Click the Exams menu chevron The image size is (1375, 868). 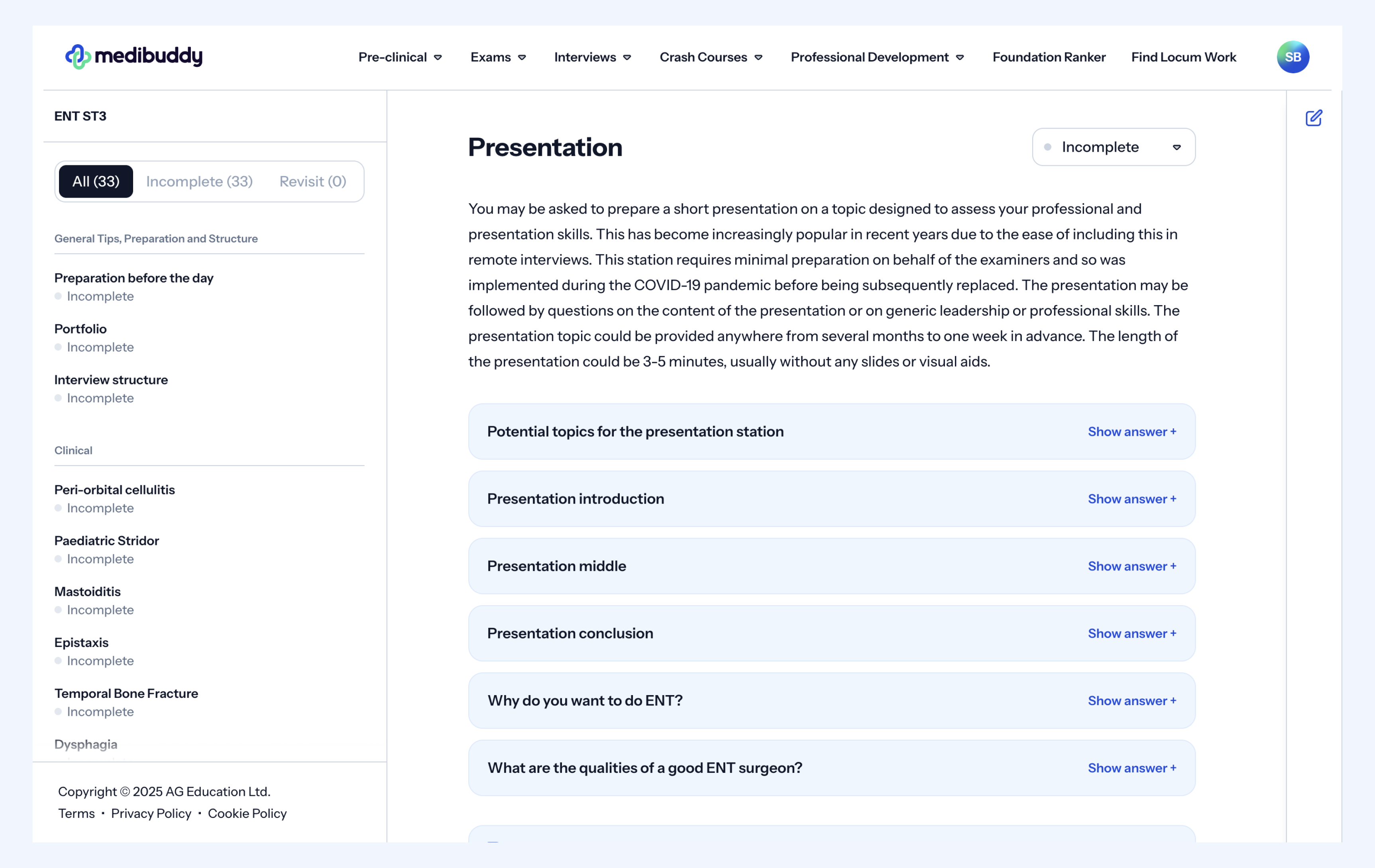coord(522,58)
